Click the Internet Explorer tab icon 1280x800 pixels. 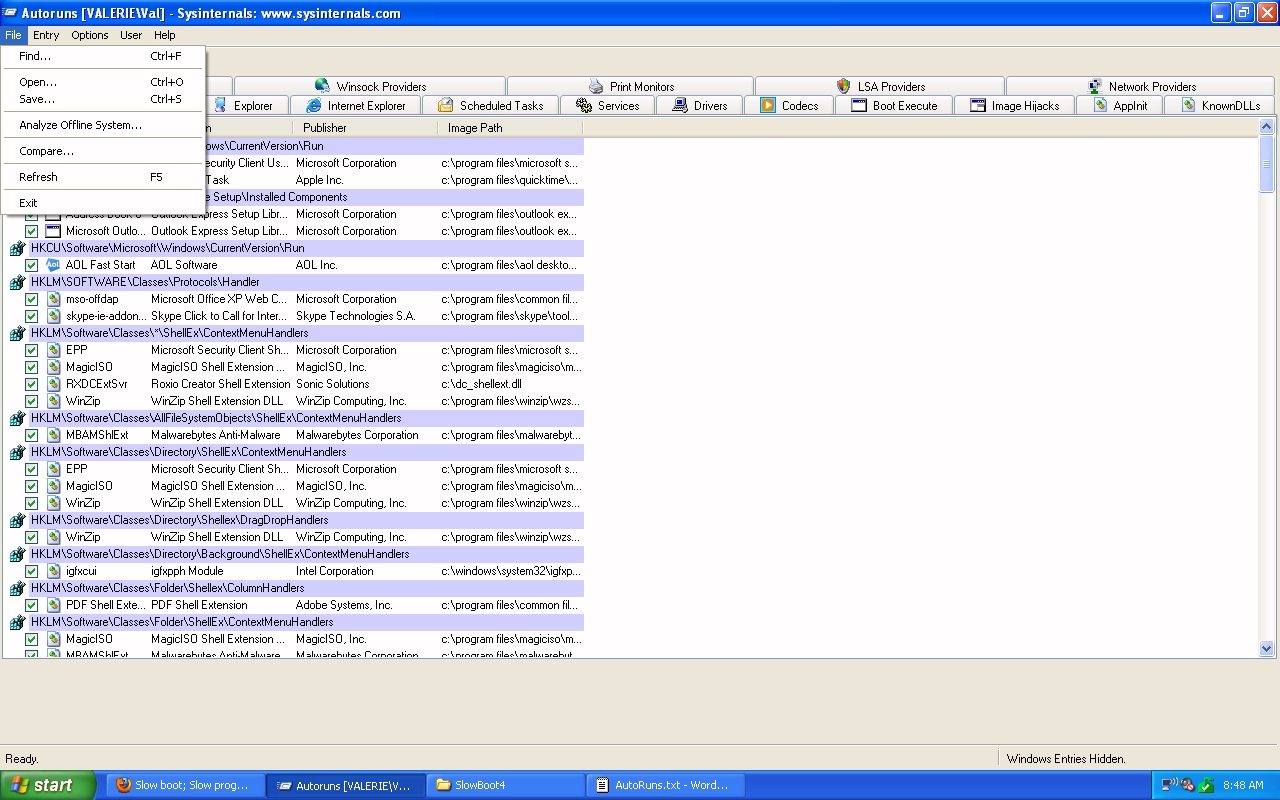[314, 105]
